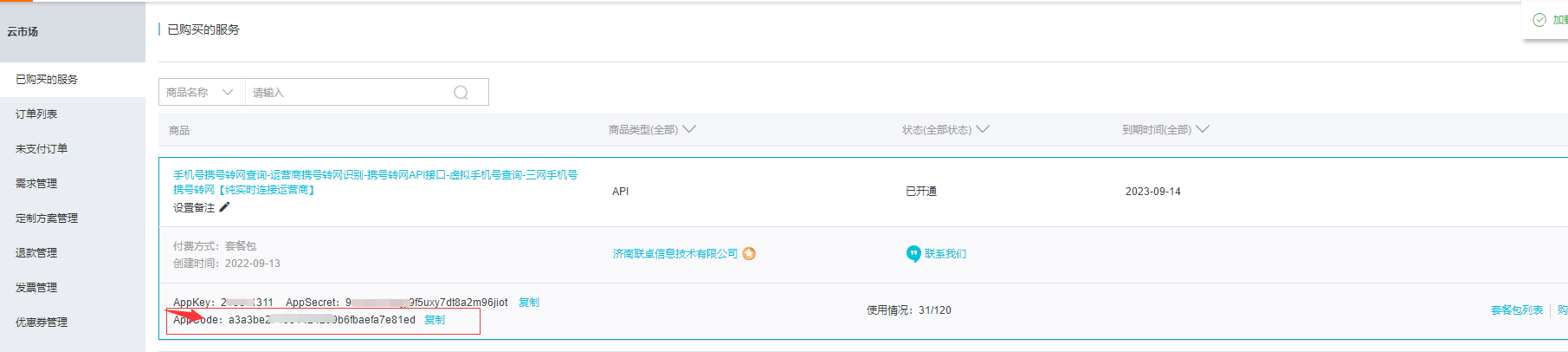Open the 套餐包列表 link
Viewport: 1568px width, 352px height.
coord(1517,310)
